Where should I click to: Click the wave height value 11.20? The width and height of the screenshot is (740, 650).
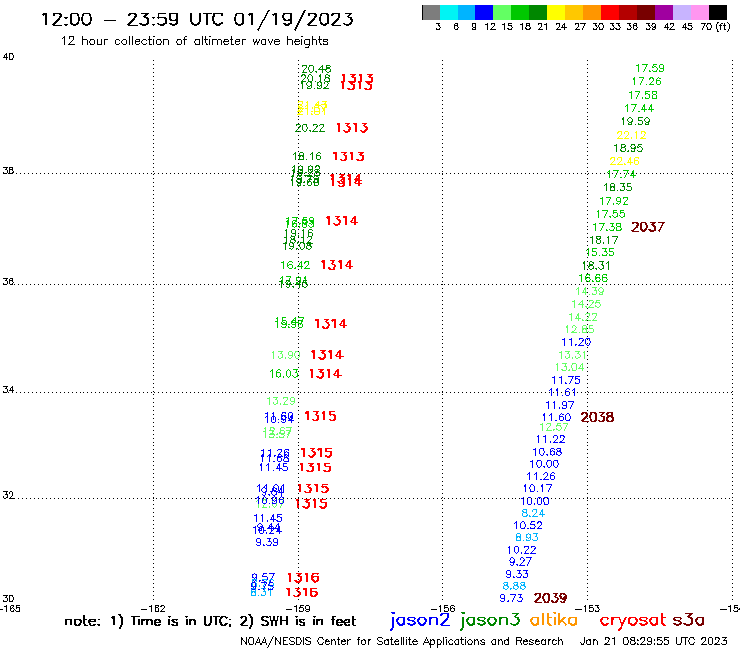point(576,342)
